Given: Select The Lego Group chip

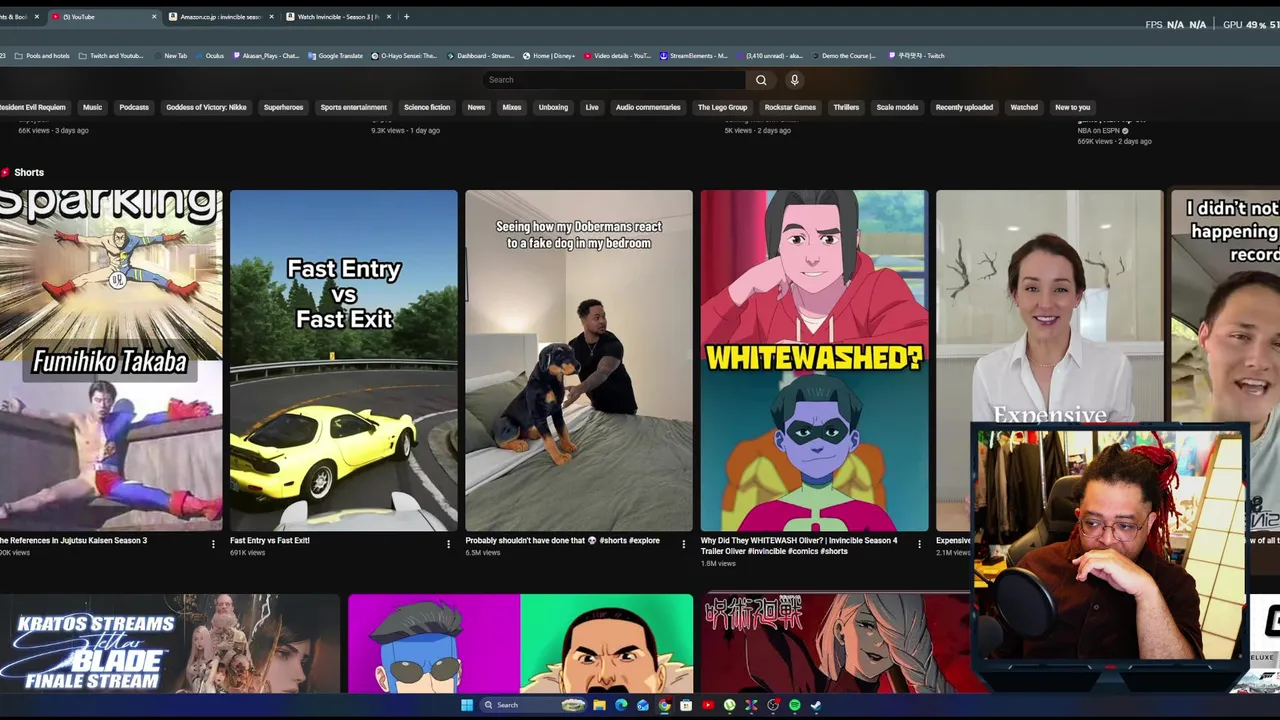Looking at the screenshot, I should (722, 107).
